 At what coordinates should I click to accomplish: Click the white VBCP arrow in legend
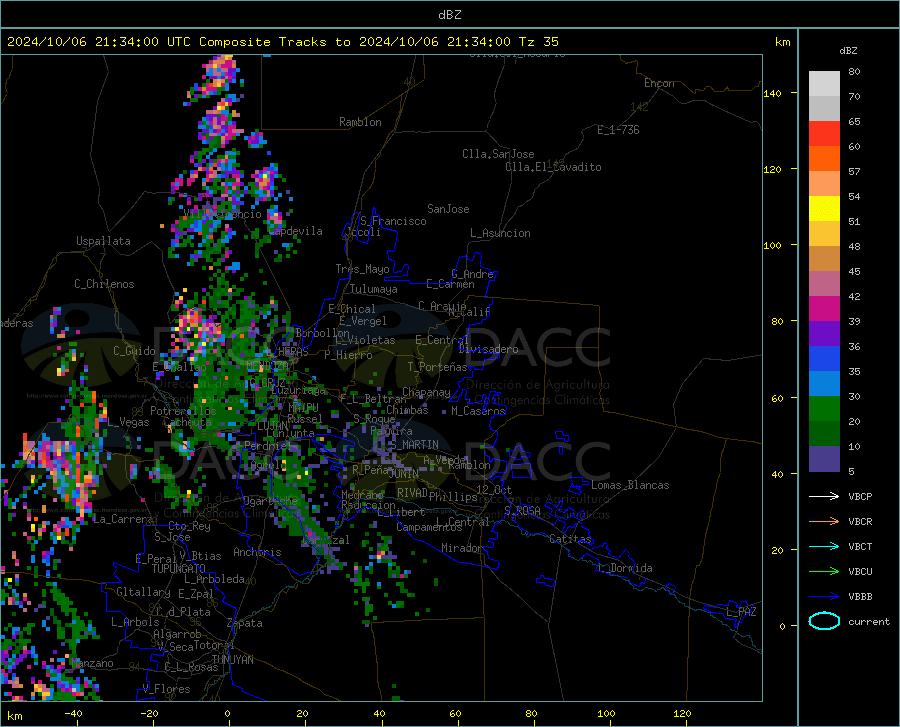tap(824, 496)
